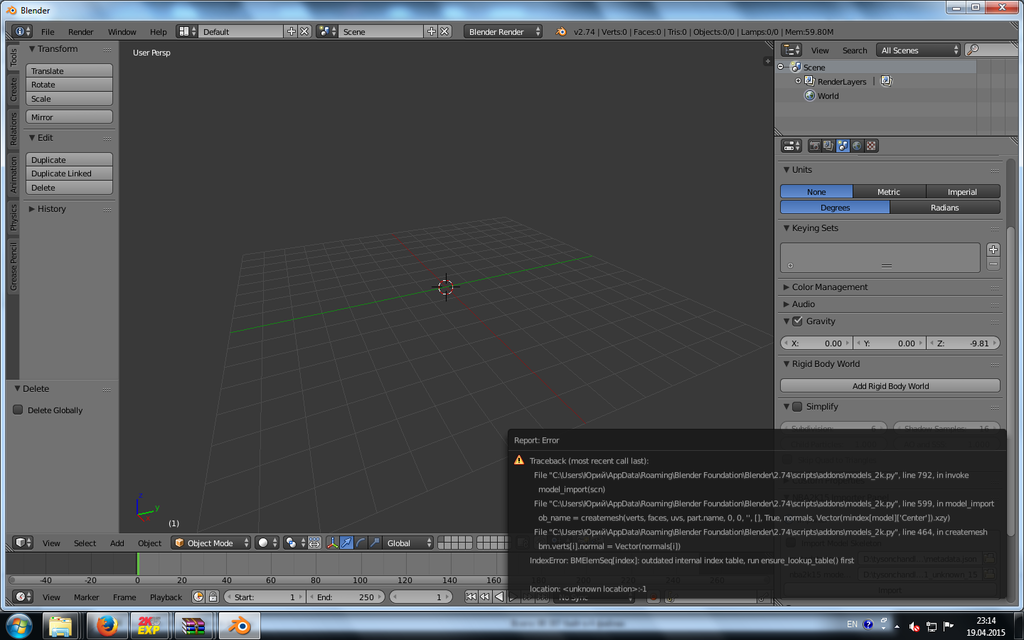Expand the History panel
The image size is (1024, 640).
point(51,208)
